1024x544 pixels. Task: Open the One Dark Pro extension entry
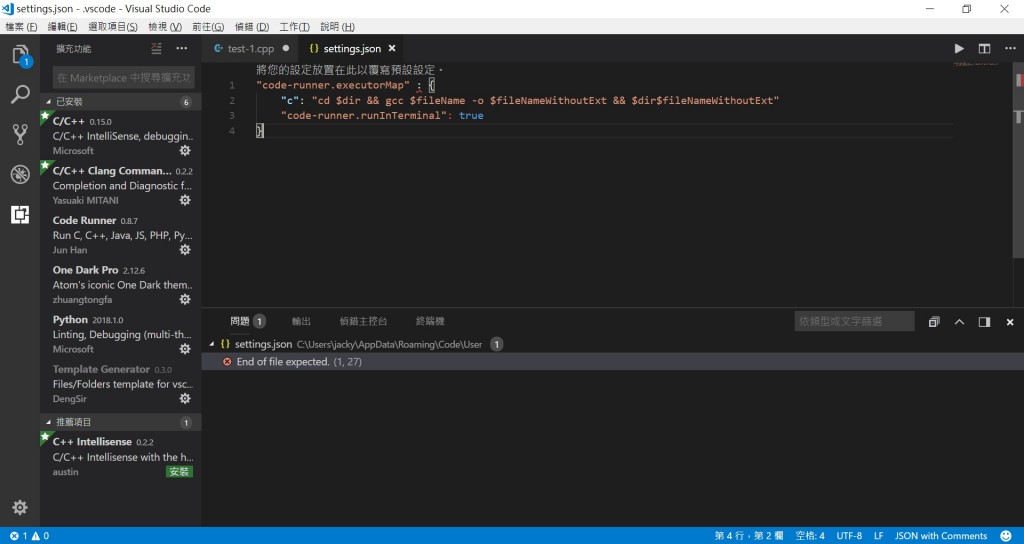point(121,284)
